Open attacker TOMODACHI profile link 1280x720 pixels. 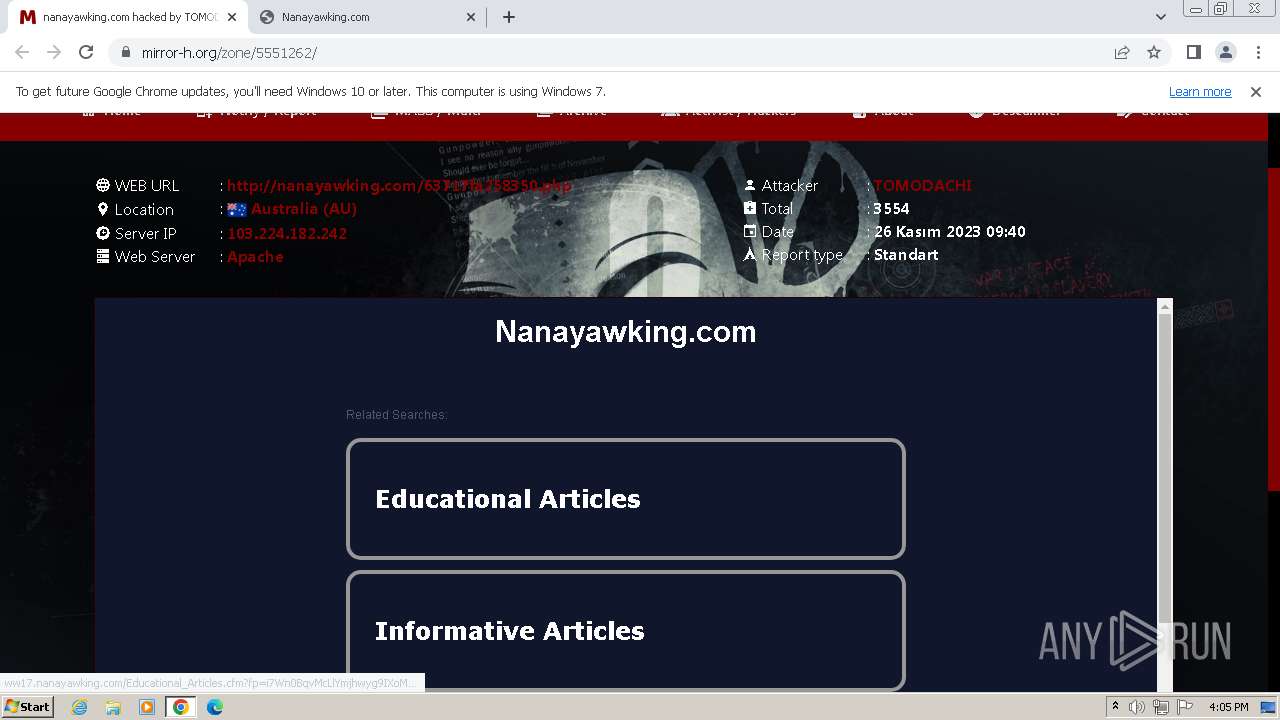[923, 185]
